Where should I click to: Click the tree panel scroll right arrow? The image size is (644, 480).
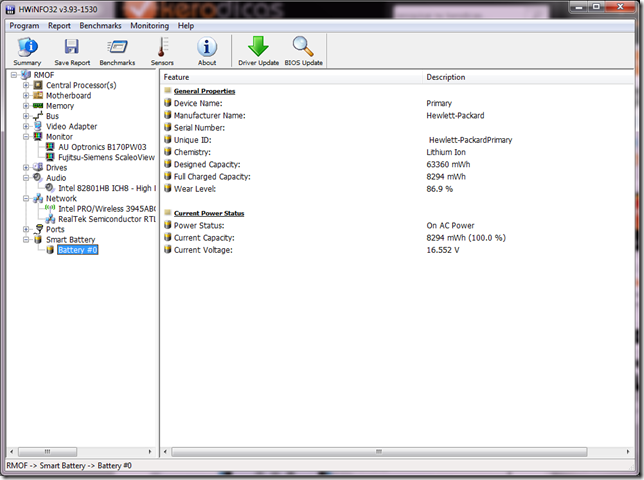150,452
